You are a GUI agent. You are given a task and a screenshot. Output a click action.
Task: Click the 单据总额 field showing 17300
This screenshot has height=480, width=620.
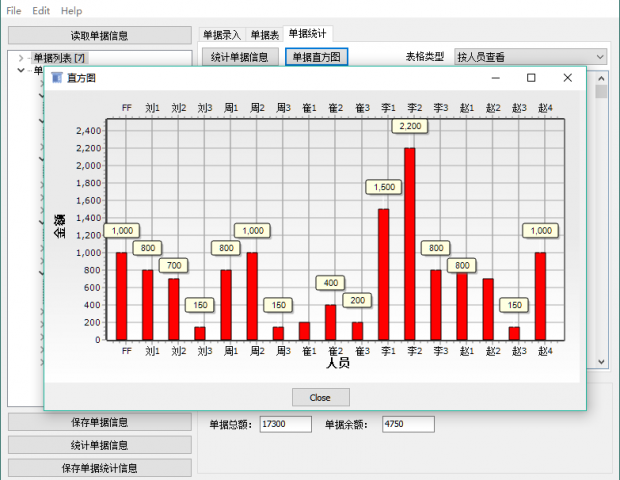pyautogui.click(x=284, y=425)
